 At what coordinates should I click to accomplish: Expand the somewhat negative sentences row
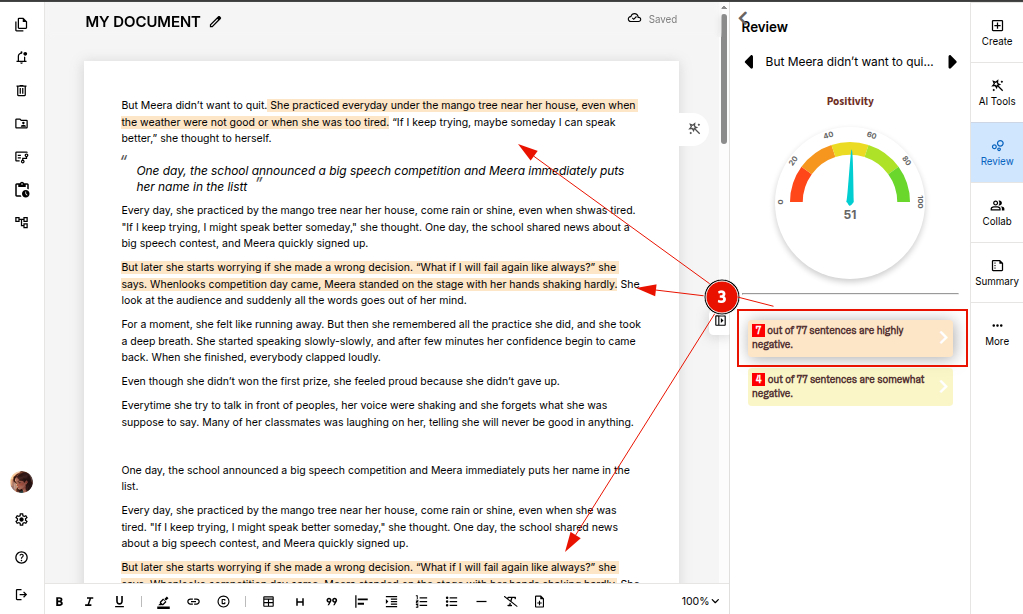pos(851,387)
